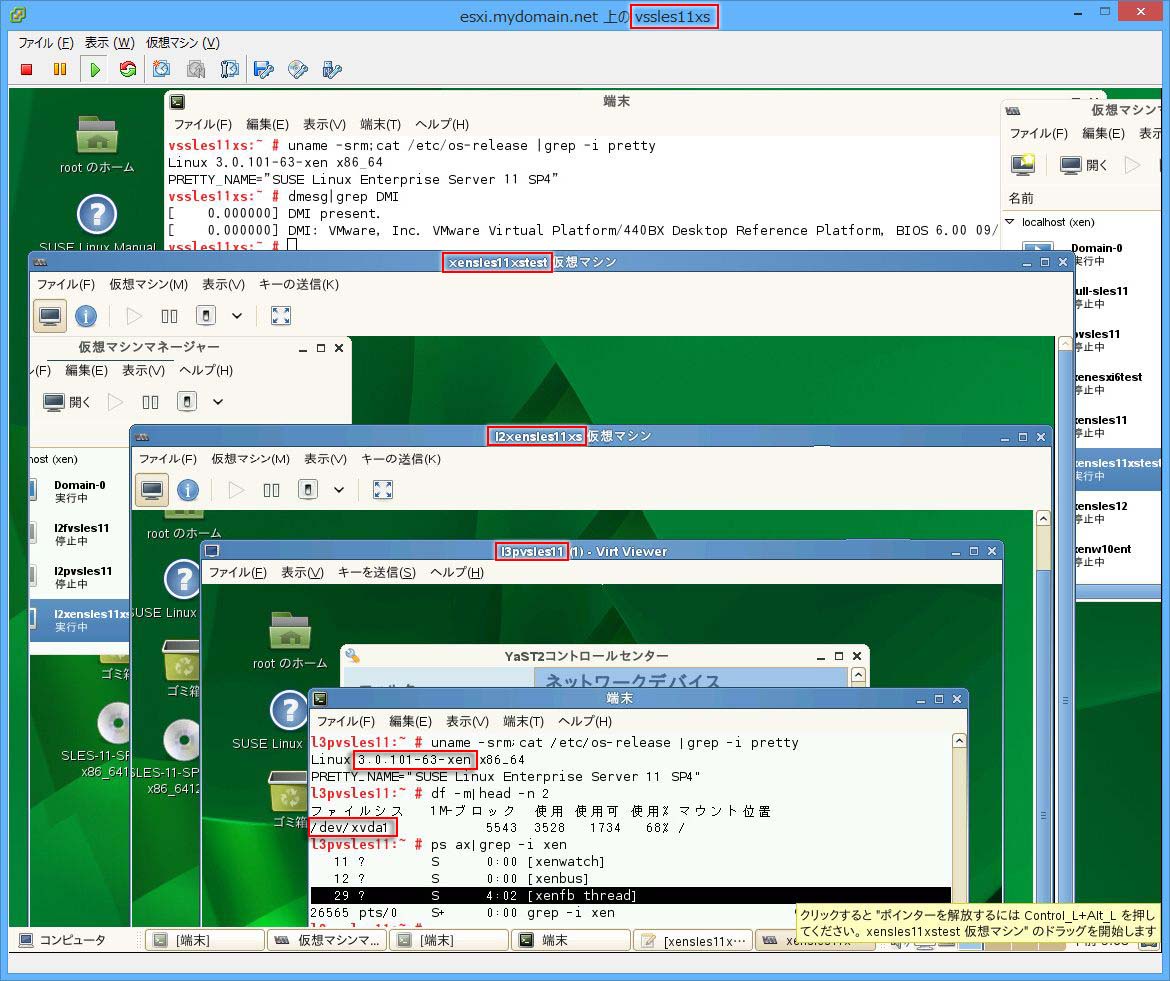Open 端末(T) menu in the top terminal window

pos(381,124)
